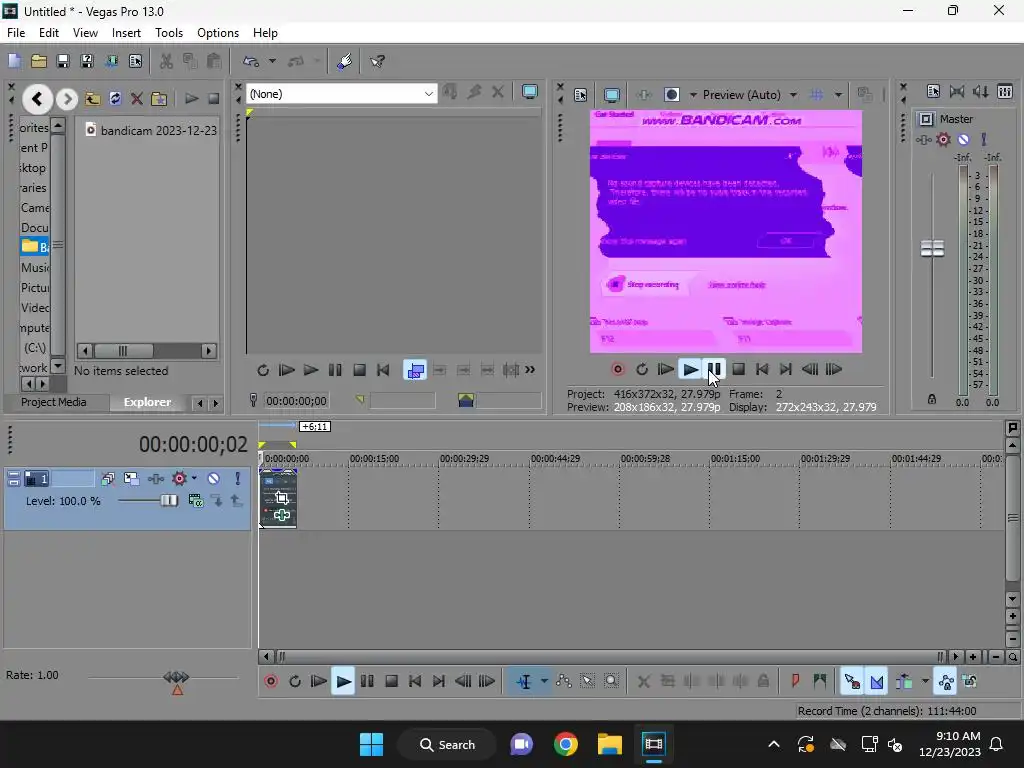Enable Trimmer loop playback

click(263, 370)
